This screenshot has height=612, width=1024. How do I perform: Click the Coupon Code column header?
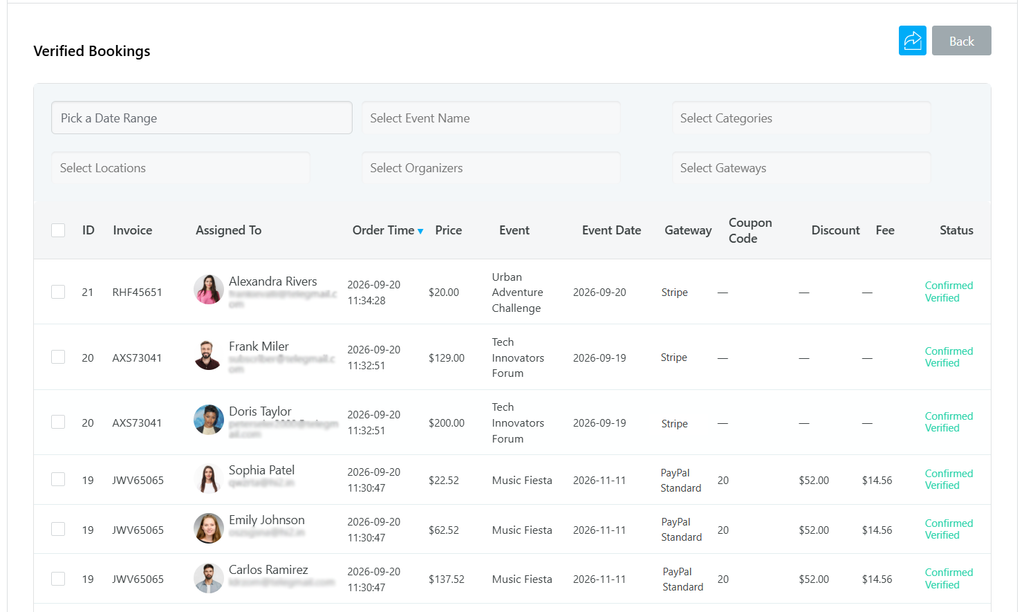click(x=750, y=231)
